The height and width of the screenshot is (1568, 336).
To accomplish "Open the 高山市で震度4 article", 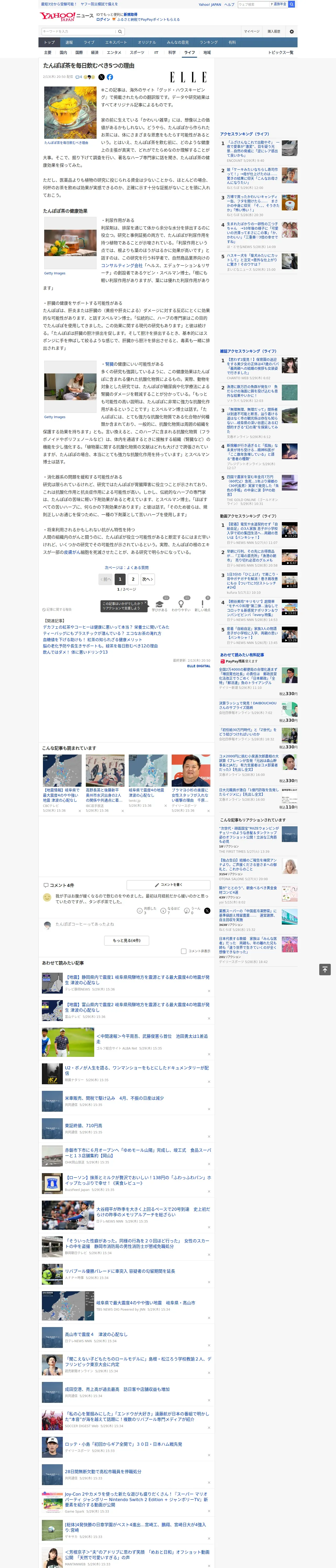I will [x=96, y=1334].
